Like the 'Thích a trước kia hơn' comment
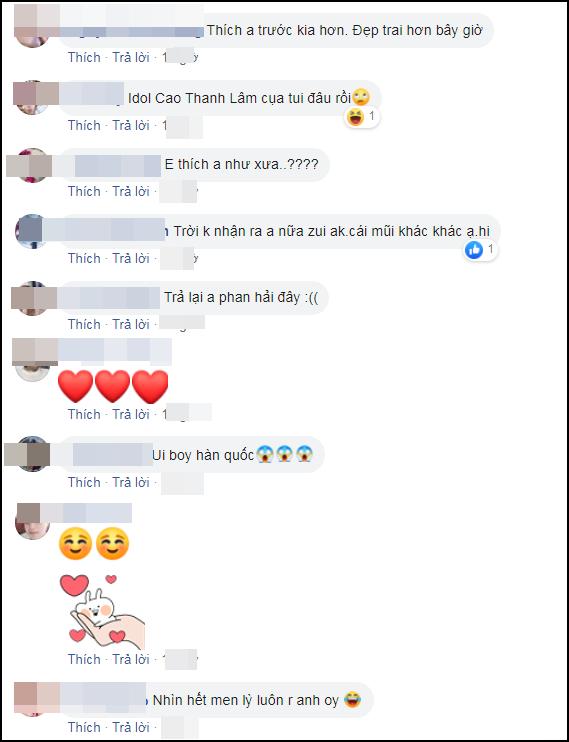The image size is (569, 742). tap(84, 57)
